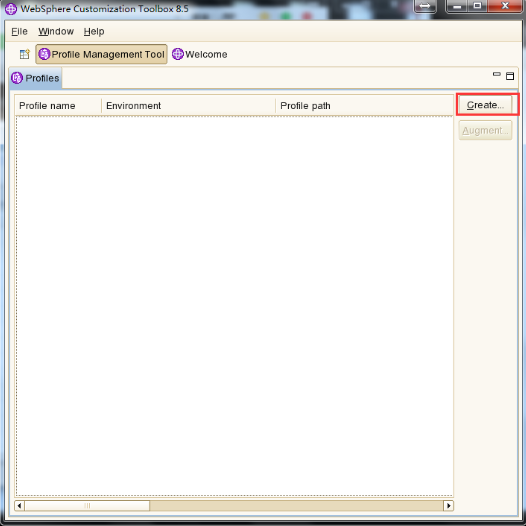526x526 pixels.
Task: Click the Augment... button
Action: pyautogui.click(x=485, y=130)
